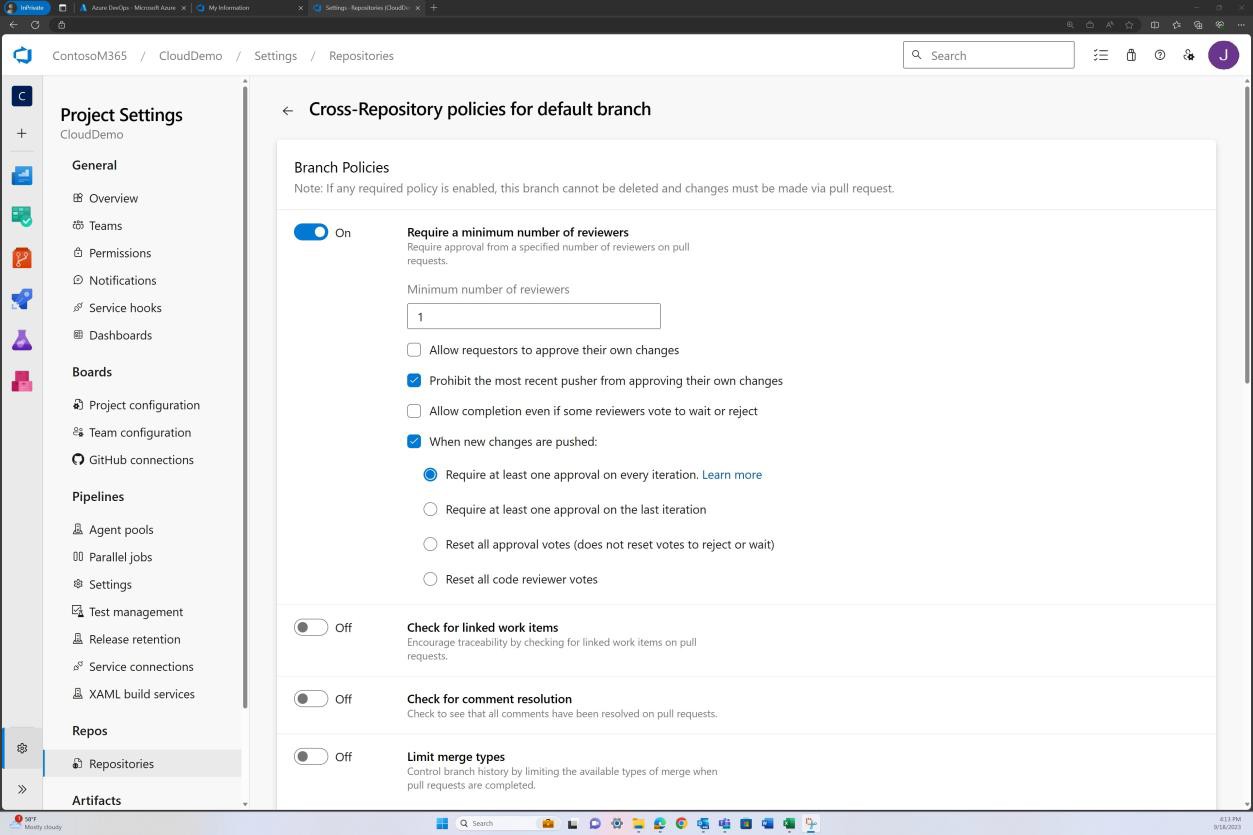Image resolution: width=1253 pixels, height=835 pixels.
Task: Select Require approval on the last iteration
Action: 430,509
